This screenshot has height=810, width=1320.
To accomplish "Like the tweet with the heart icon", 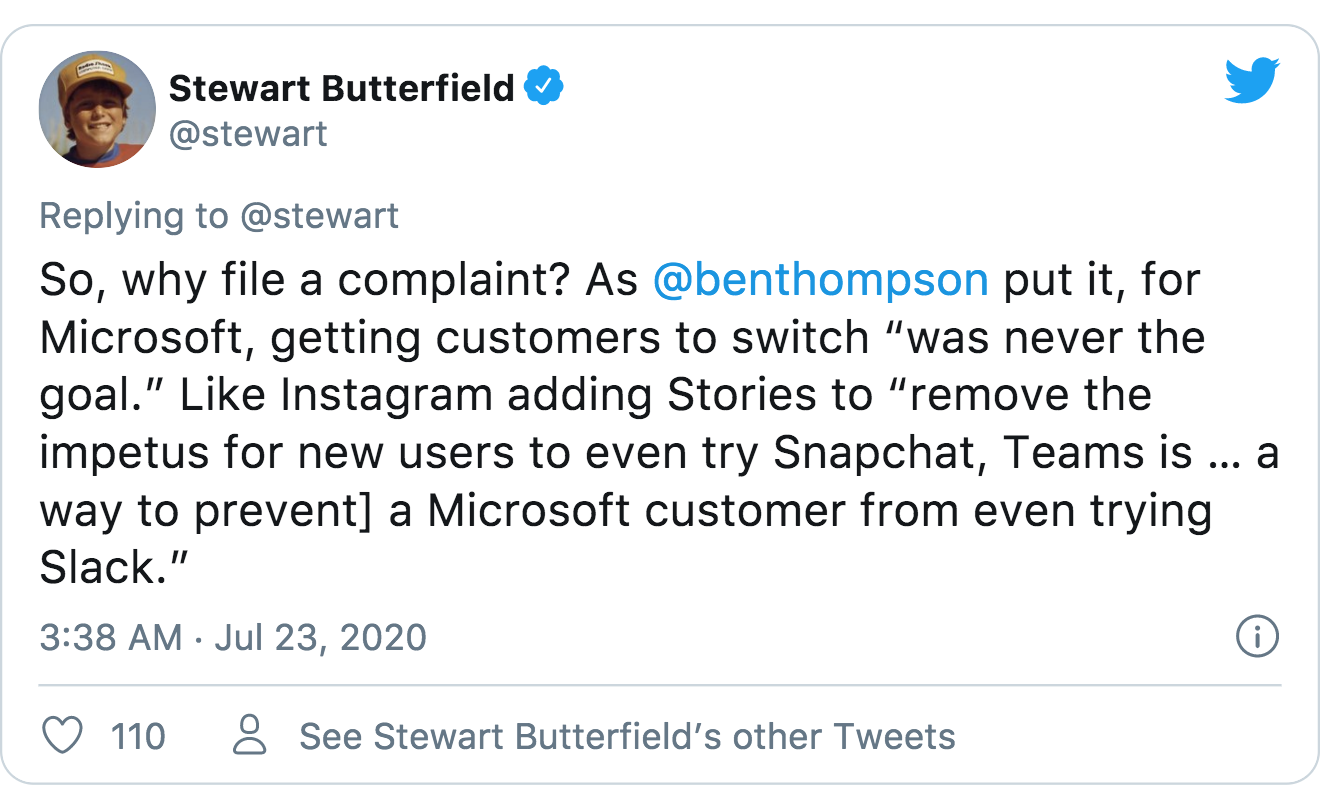I will 64,737.
